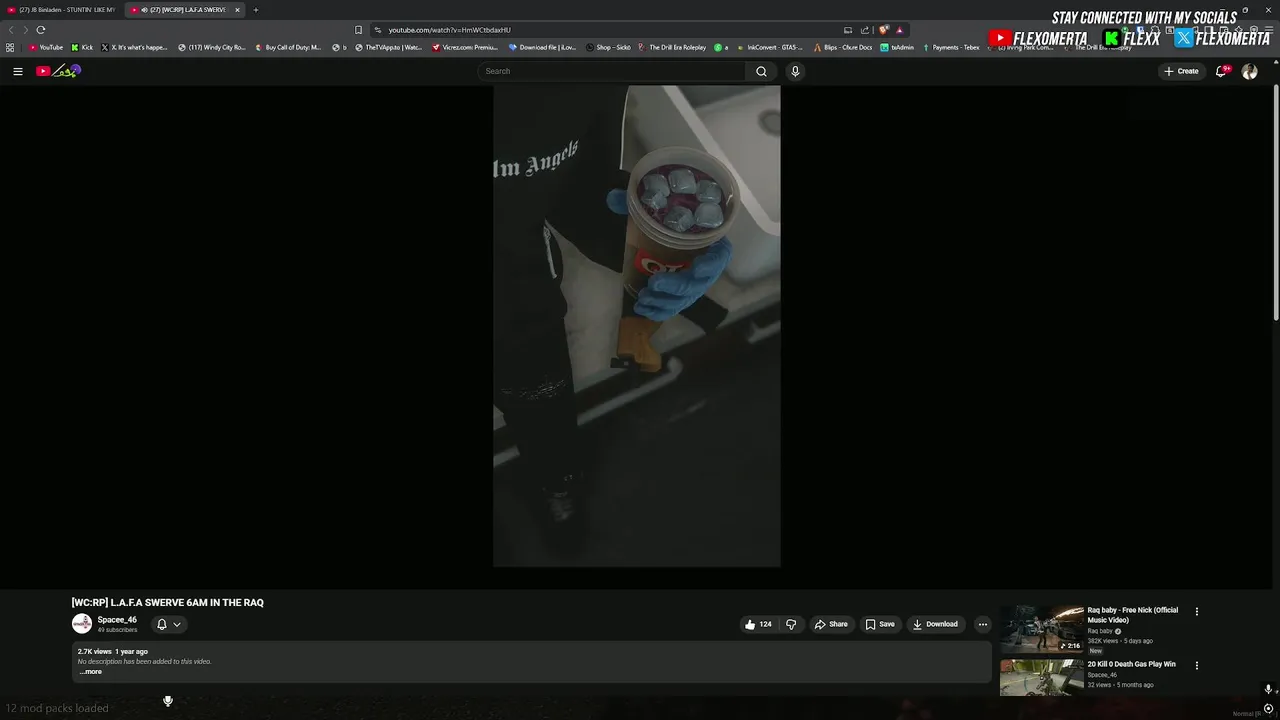Viewport: 1280px width, 720px height.
Task: Open the Spacee_46 channel name link
Action: click(117, 620)
